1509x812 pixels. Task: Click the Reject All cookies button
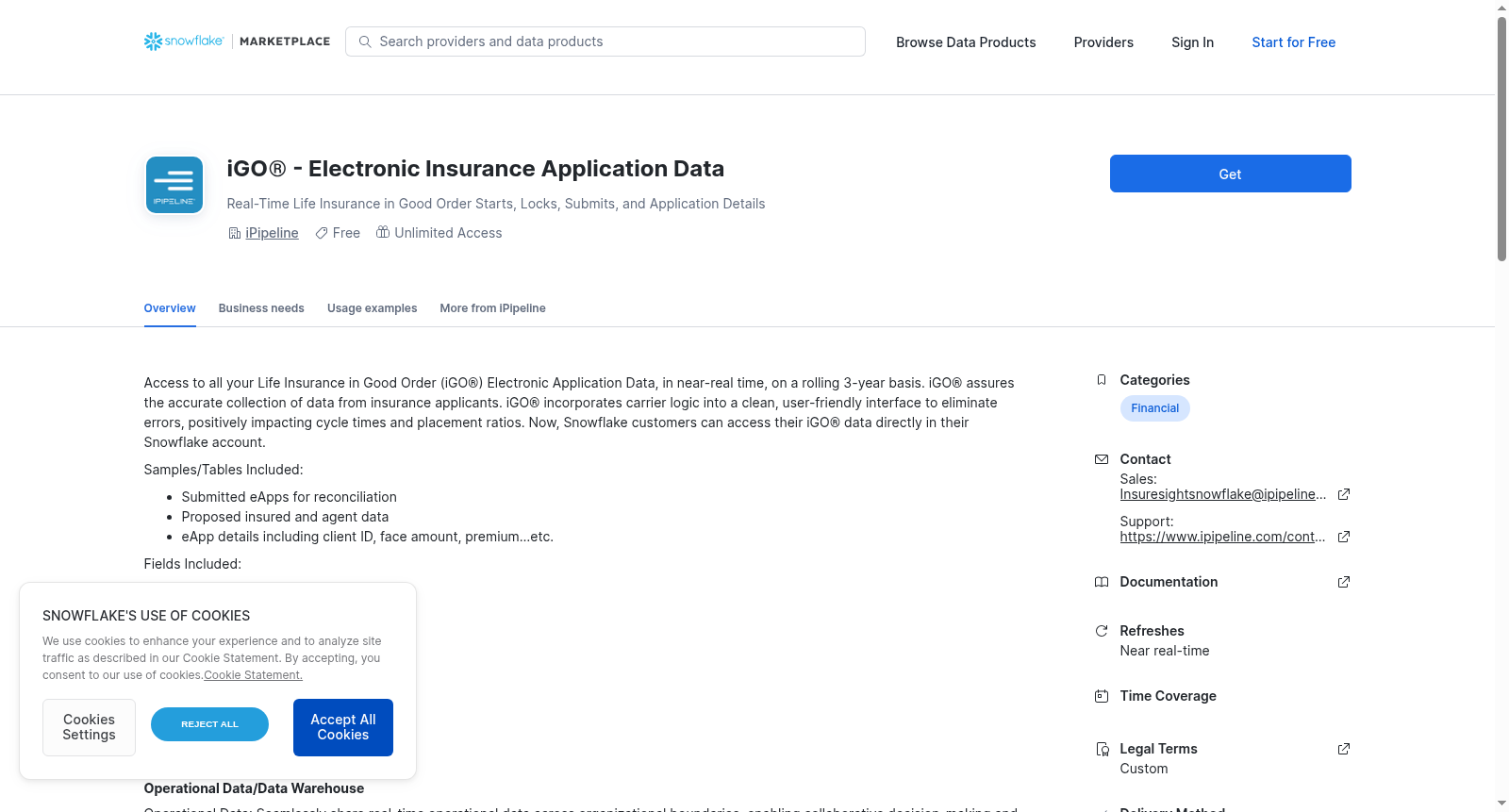pos(209,724)
